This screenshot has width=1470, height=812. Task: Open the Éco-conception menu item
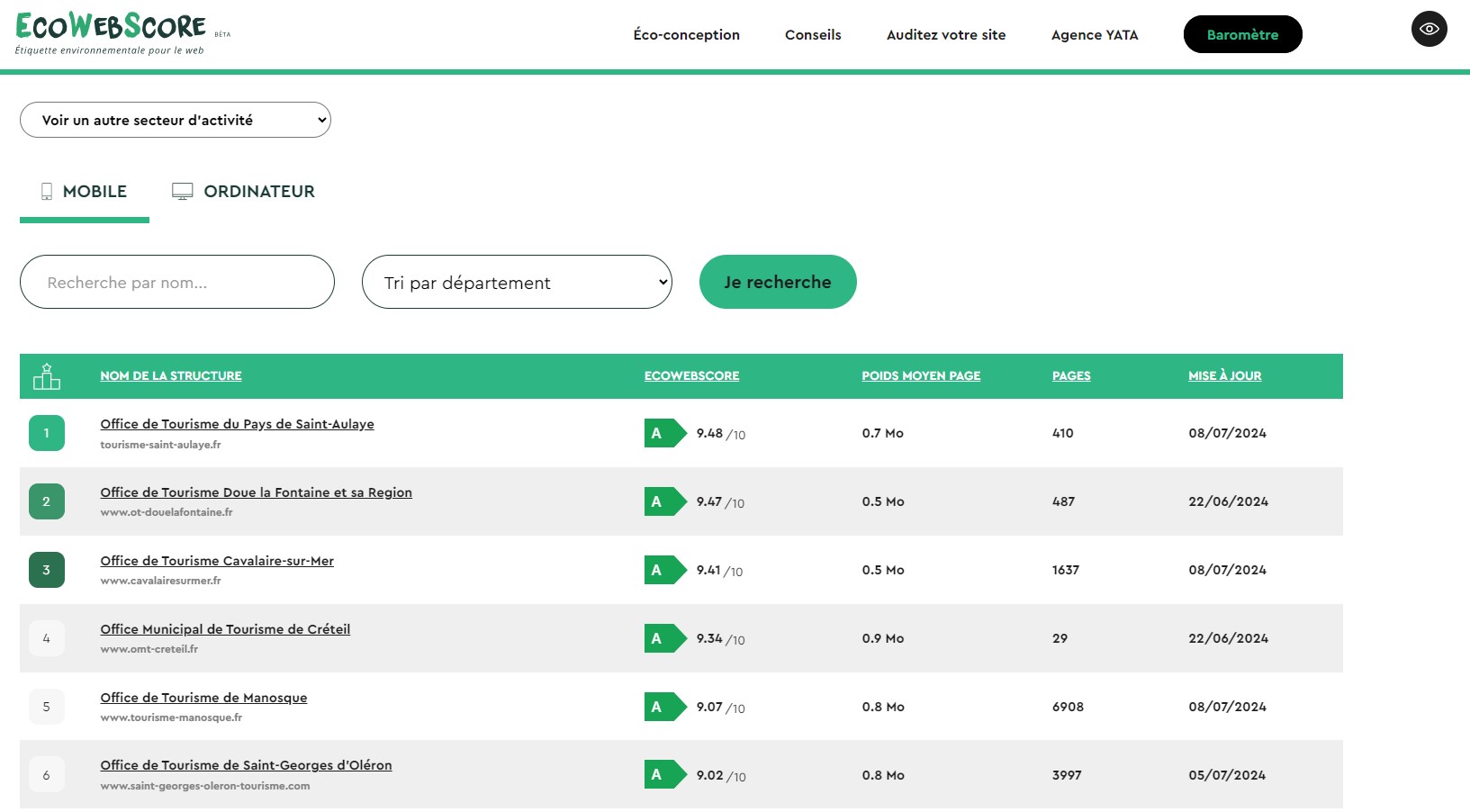pos(686,35)
